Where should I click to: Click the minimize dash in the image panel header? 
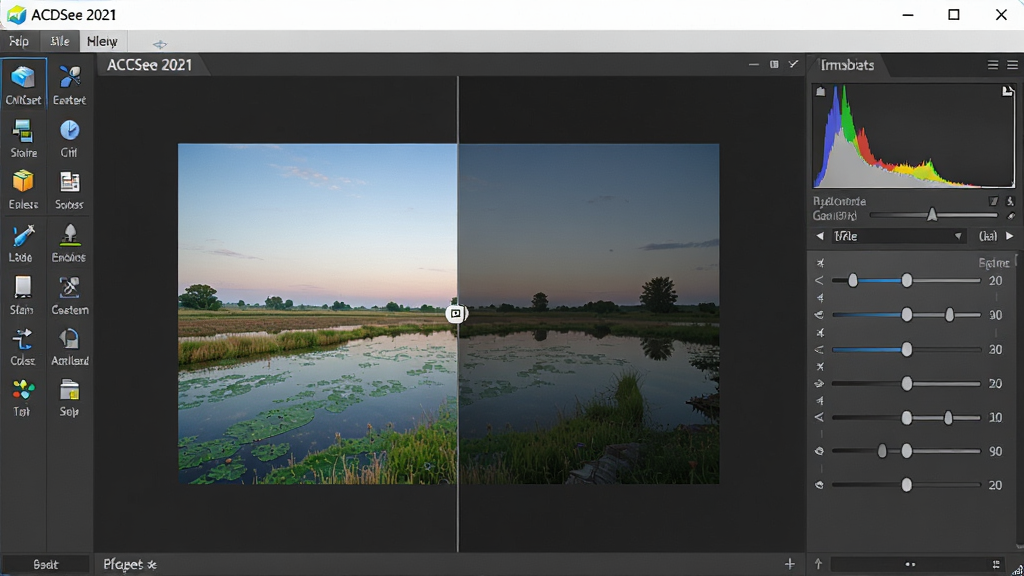[754, 64]
